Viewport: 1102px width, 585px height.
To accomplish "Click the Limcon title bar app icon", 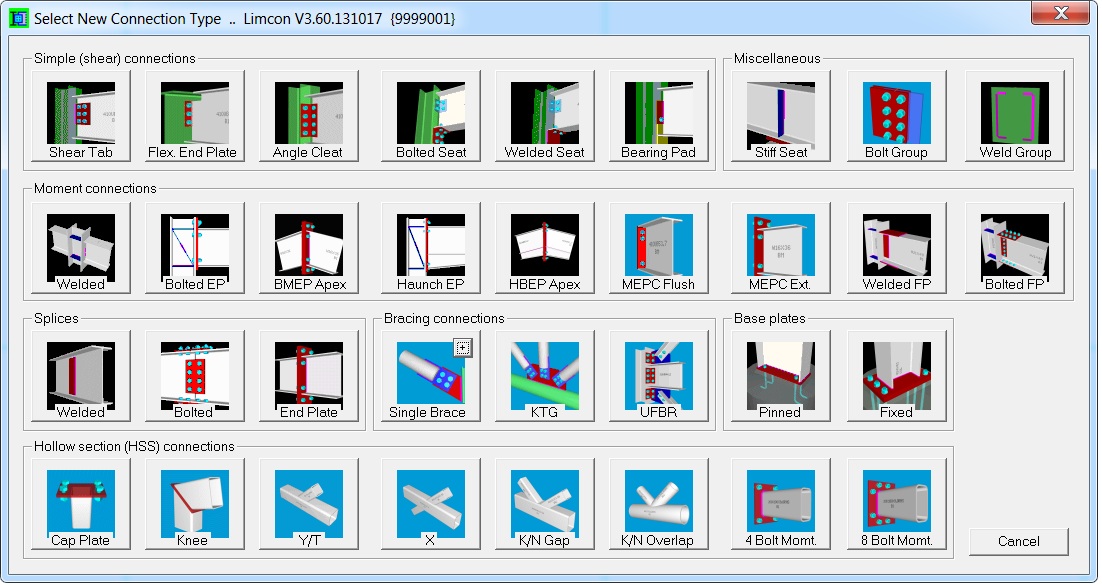I will pos(18,18).
